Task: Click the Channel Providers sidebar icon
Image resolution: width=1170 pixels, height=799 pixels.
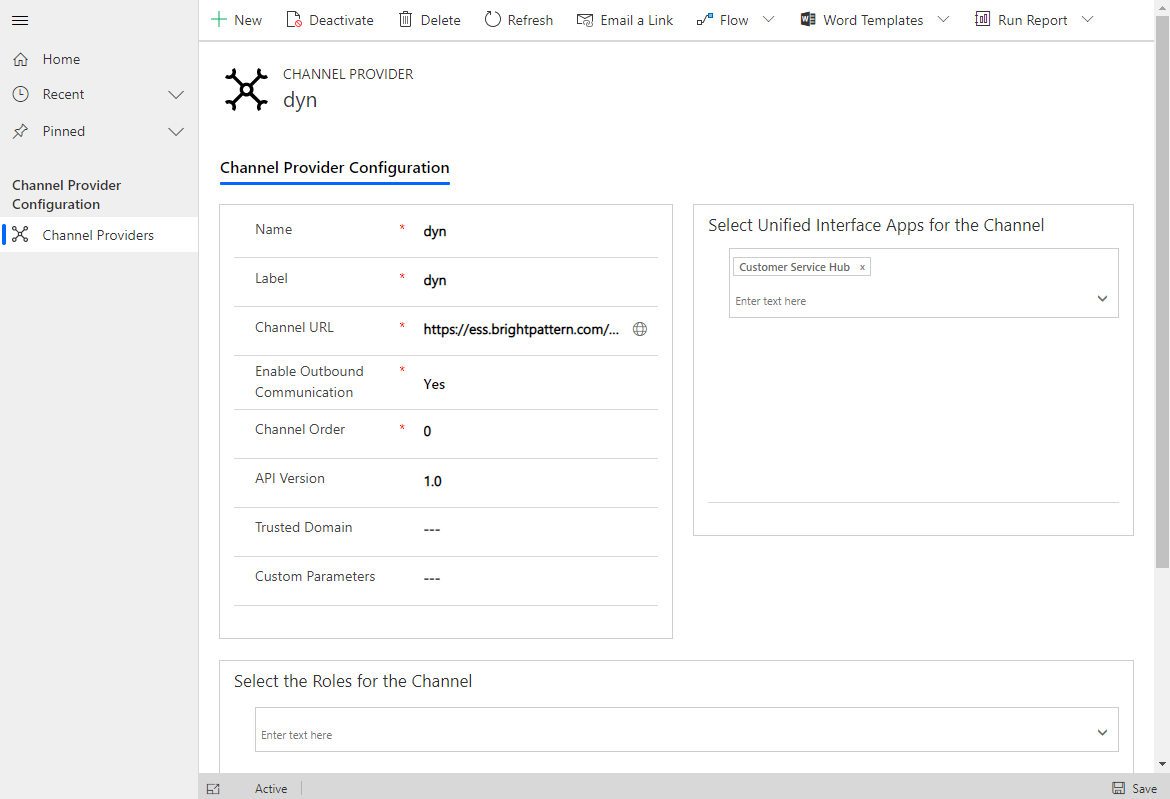Action: click(x=21, y=235)
